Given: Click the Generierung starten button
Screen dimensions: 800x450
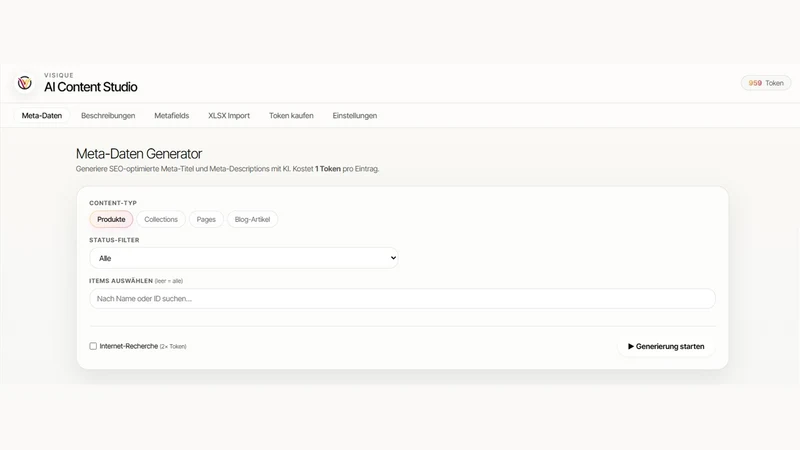Looking at the screenshot, I should pyautogui.click(x=666, y=346).
